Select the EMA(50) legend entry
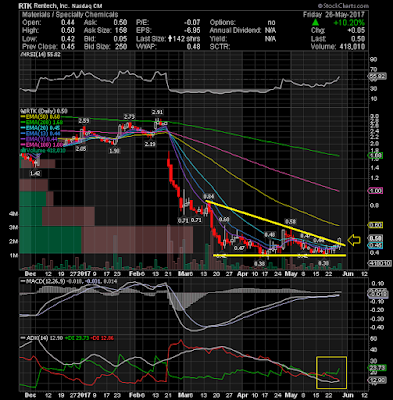 (x=40, y=117)
